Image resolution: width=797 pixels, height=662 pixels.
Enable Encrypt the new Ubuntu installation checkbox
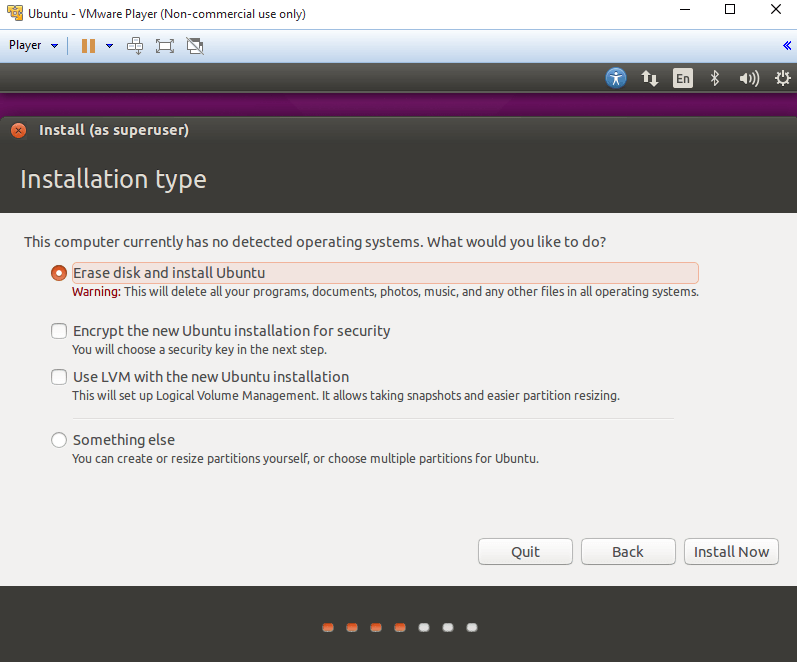tap(59, 331)
